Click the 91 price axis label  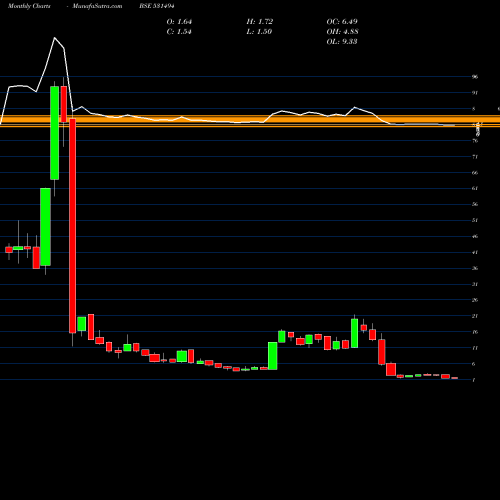[475, 93]
